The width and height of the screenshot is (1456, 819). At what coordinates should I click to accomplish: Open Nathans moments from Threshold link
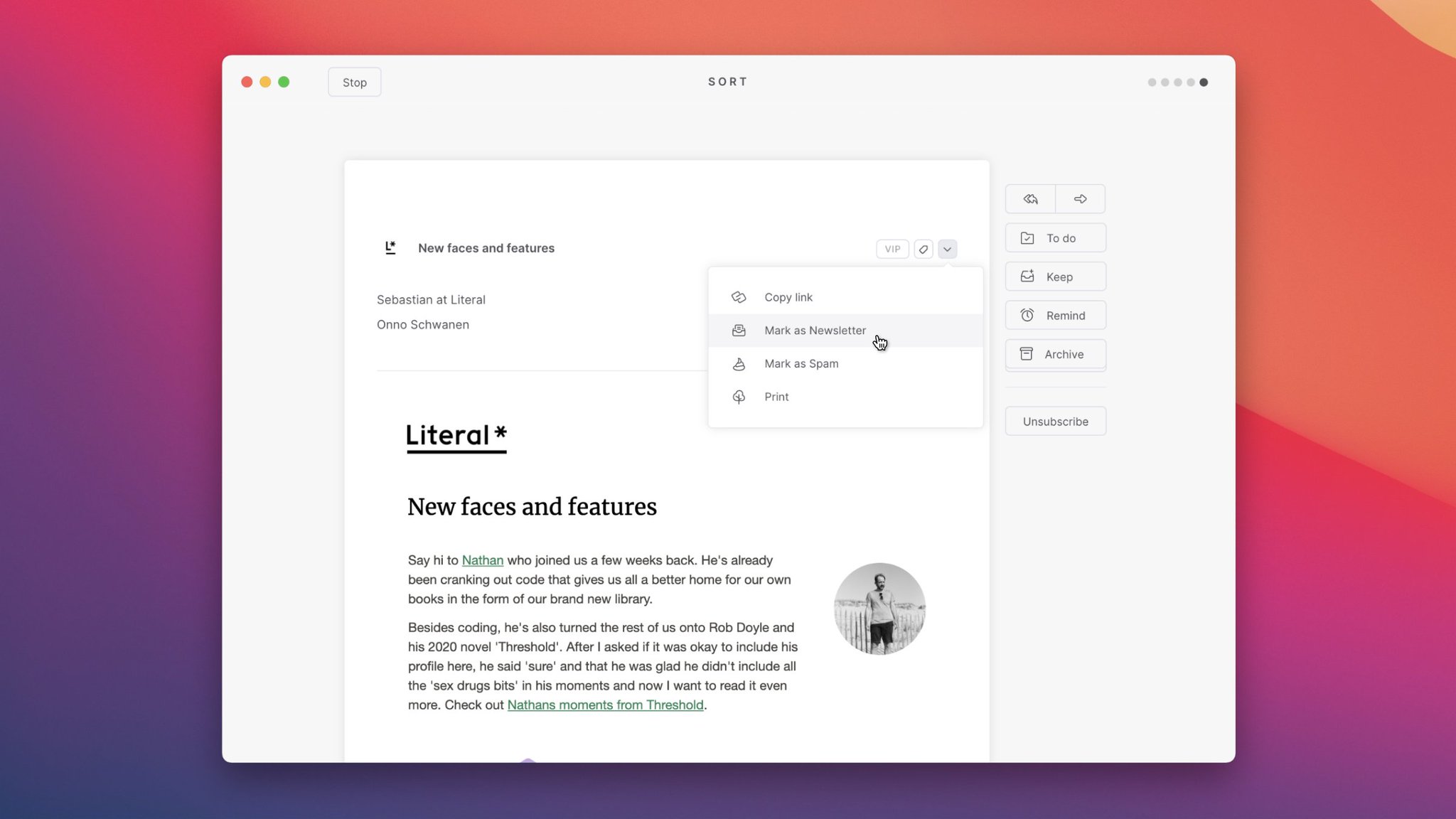point(605,705)
